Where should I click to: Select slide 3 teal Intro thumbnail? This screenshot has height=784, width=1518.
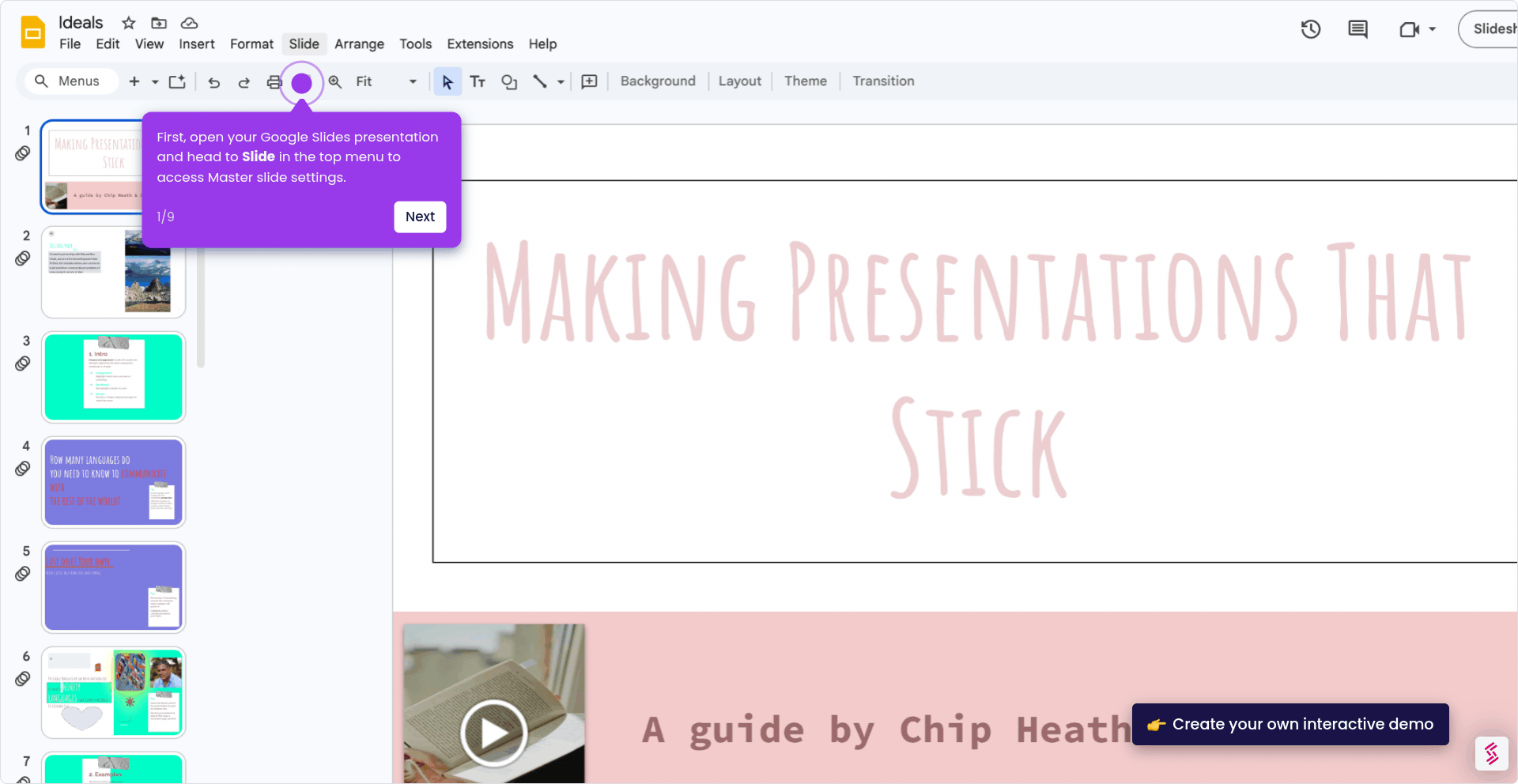click(113, 377)
